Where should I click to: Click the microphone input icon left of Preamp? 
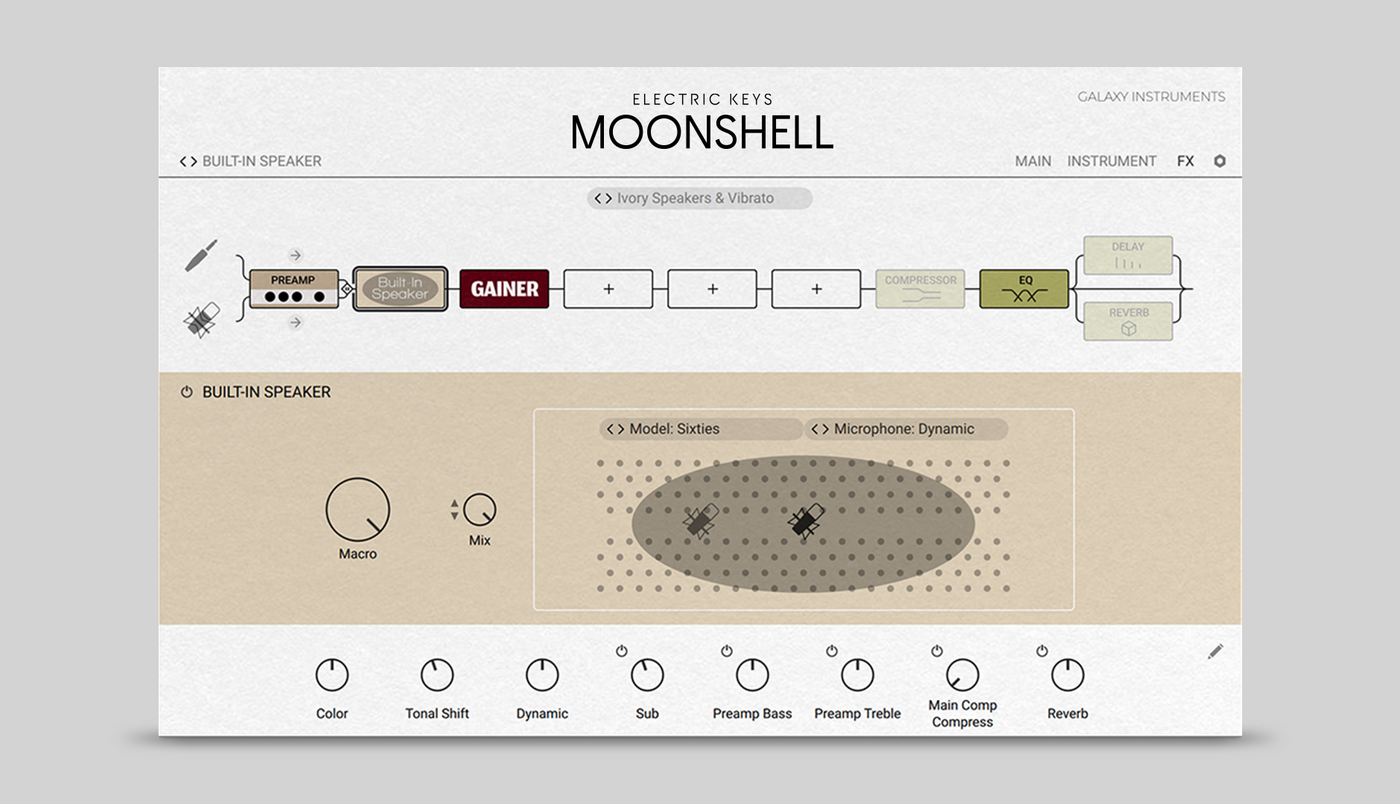(201, 321)
